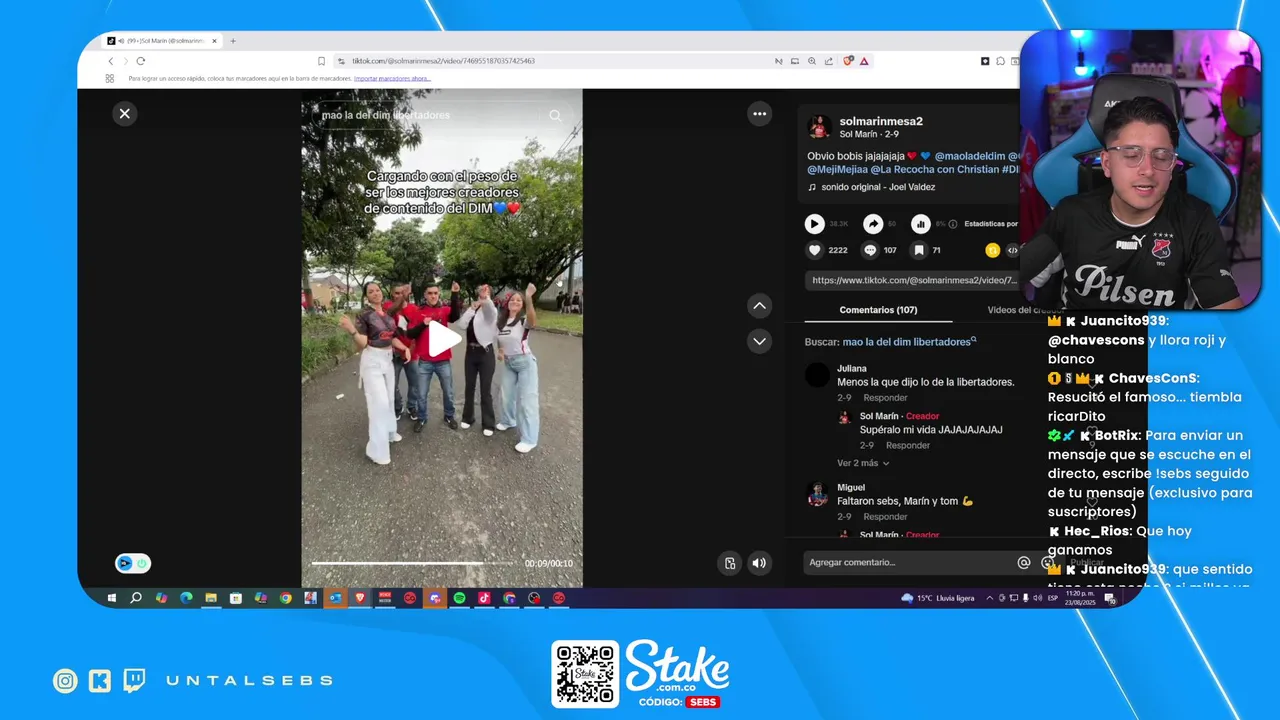The width and height of the screenshot is (1280, 720).
Task: Click the embed code icon
Action: click(x=1012, y=250)
